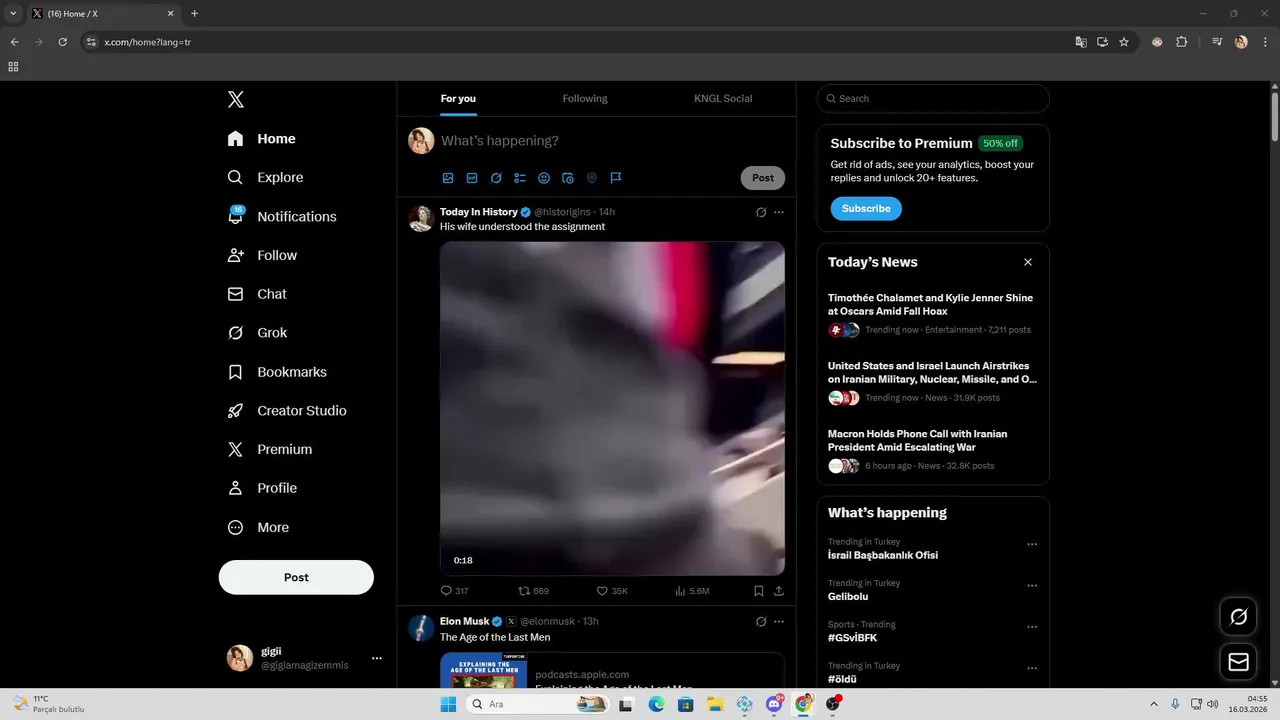This screenshot has height=720, width=1280.
Task: Open options for Gelibolu trend
Action: (x=1032, y=586)
